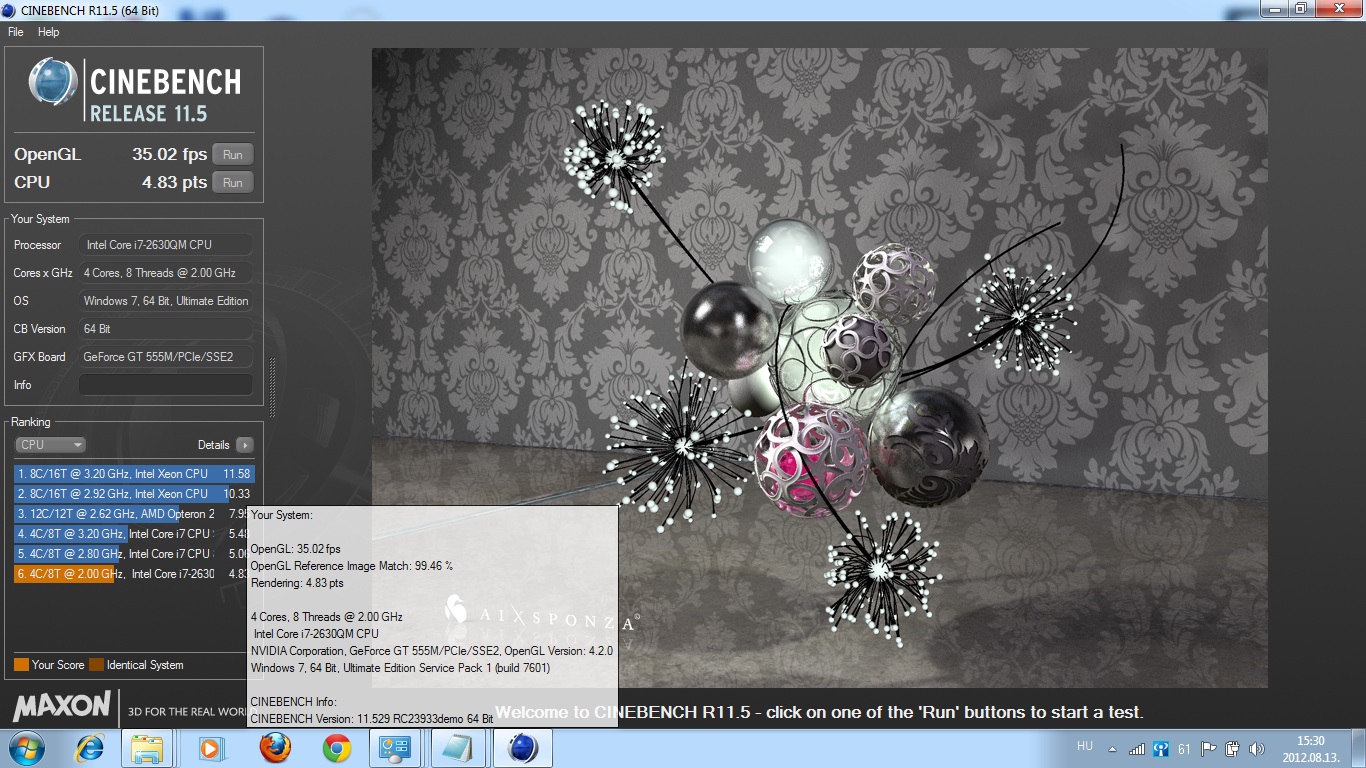Open the Action Center flag icon
Image resolution: width=1366 pixels, height=768 pixels.
click(x=1209, y=749)
